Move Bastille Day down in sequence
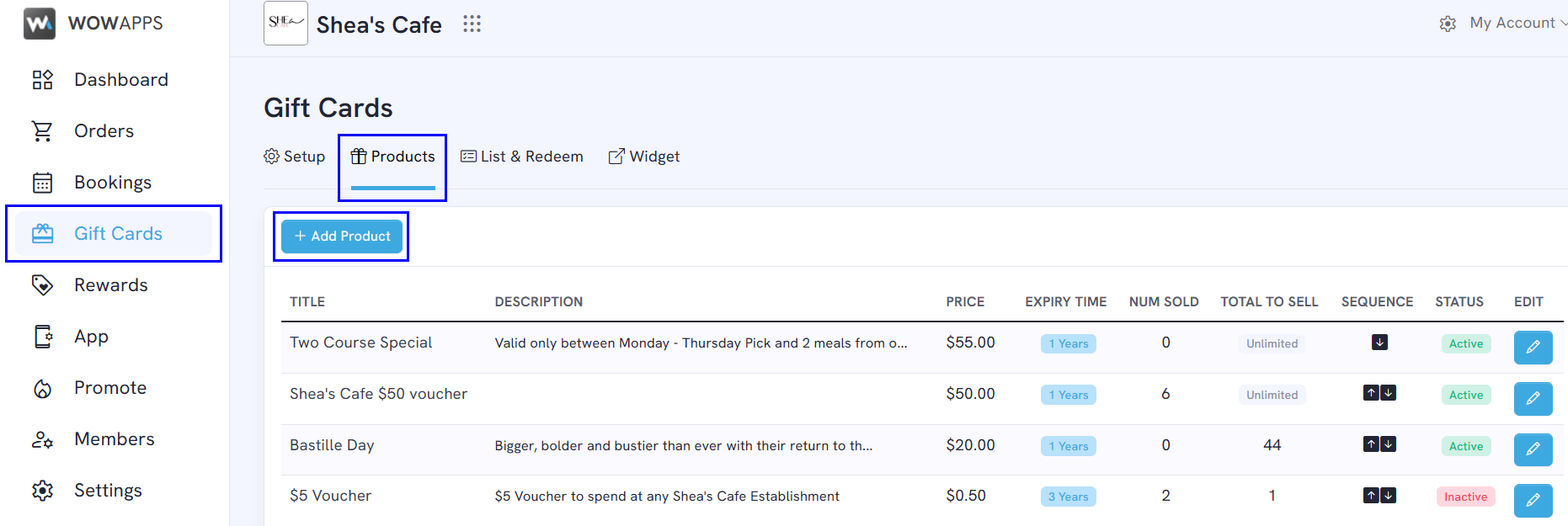Viewport: 1568px width, 526px height. click(x=1389, y=444)
